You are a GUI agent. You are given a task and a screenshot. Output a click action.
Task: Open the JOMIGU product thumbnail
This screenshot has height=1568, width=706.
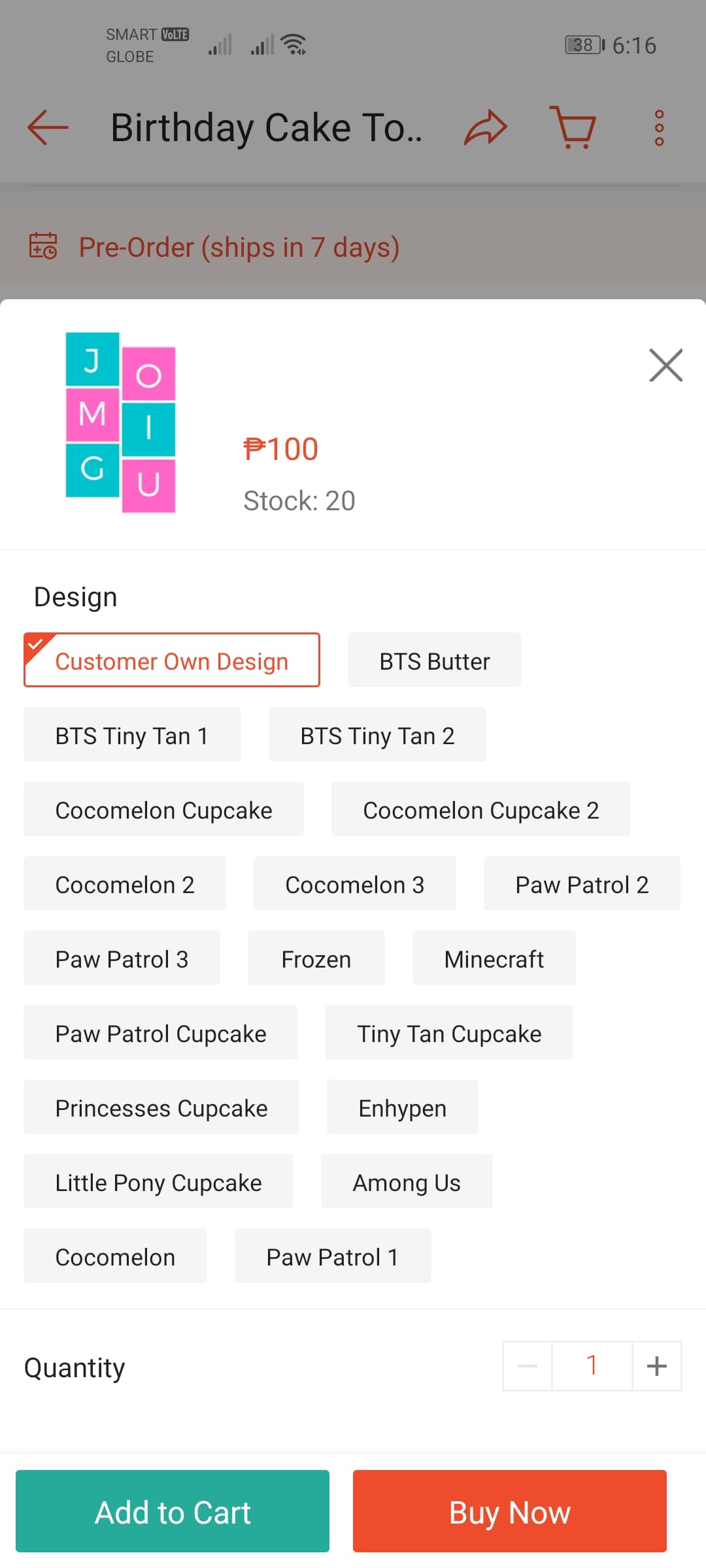(120, 422)
